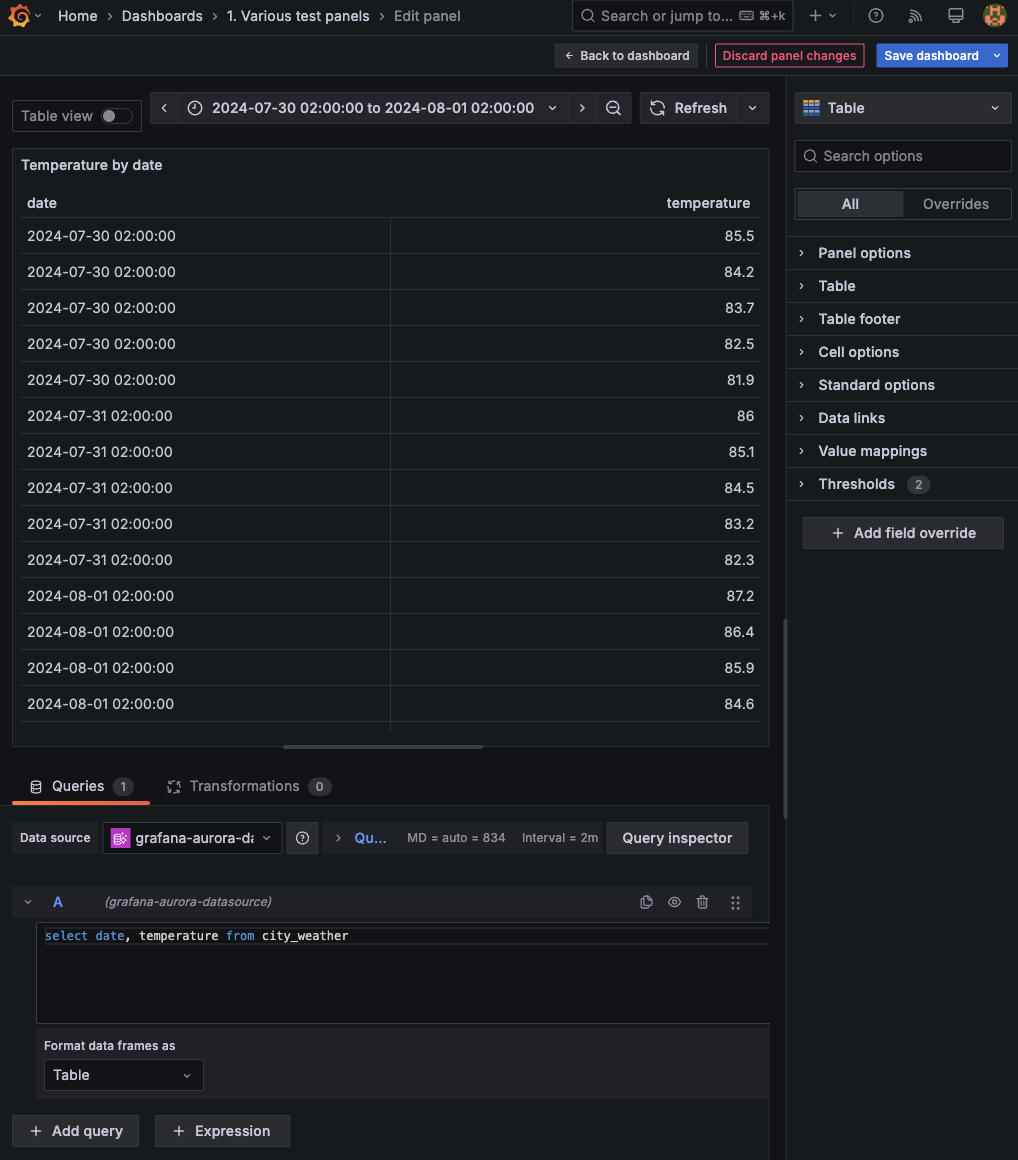Expand Panel options section

click(x=903, y=253)
